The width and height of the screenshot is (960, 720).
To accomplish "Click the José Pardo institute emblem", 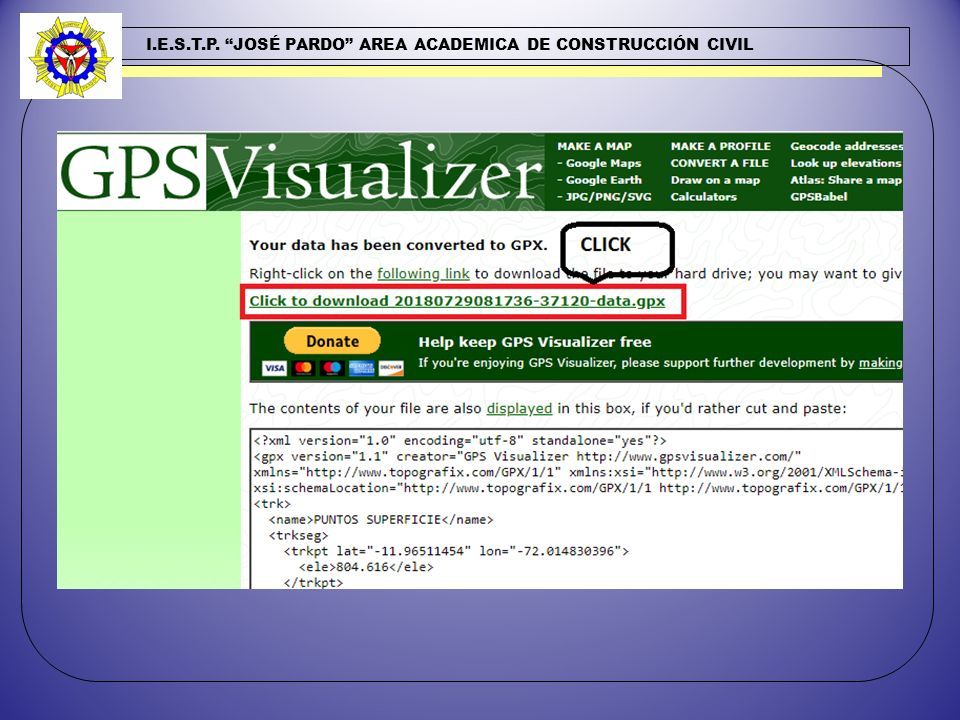I will click(x=71, y=56).
